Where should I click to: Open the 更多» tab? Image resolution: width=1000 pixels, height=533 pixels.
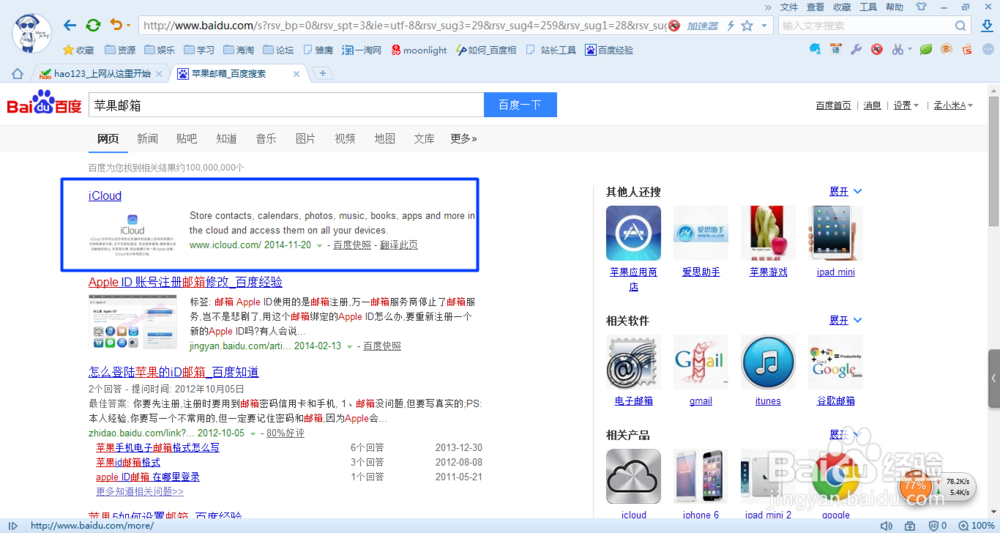pos(464,138)
